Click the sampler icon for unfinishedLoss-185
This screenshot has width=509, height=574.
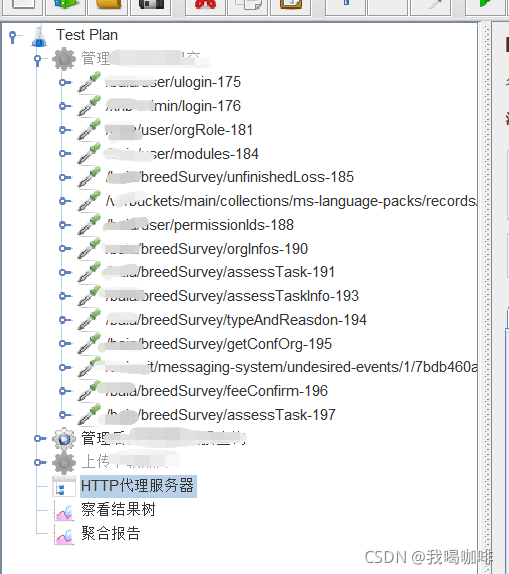click(89, 177)
